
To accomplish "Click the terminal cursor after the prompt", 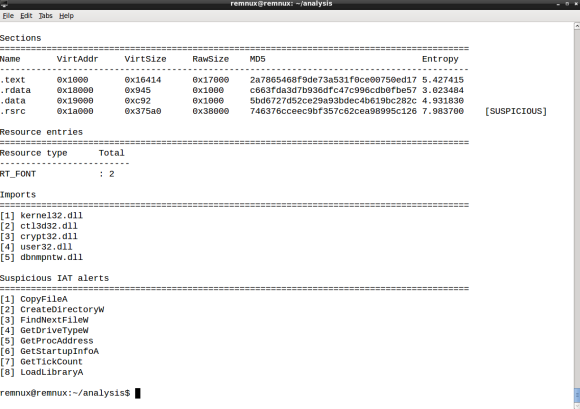I will (x=138, y=393).
